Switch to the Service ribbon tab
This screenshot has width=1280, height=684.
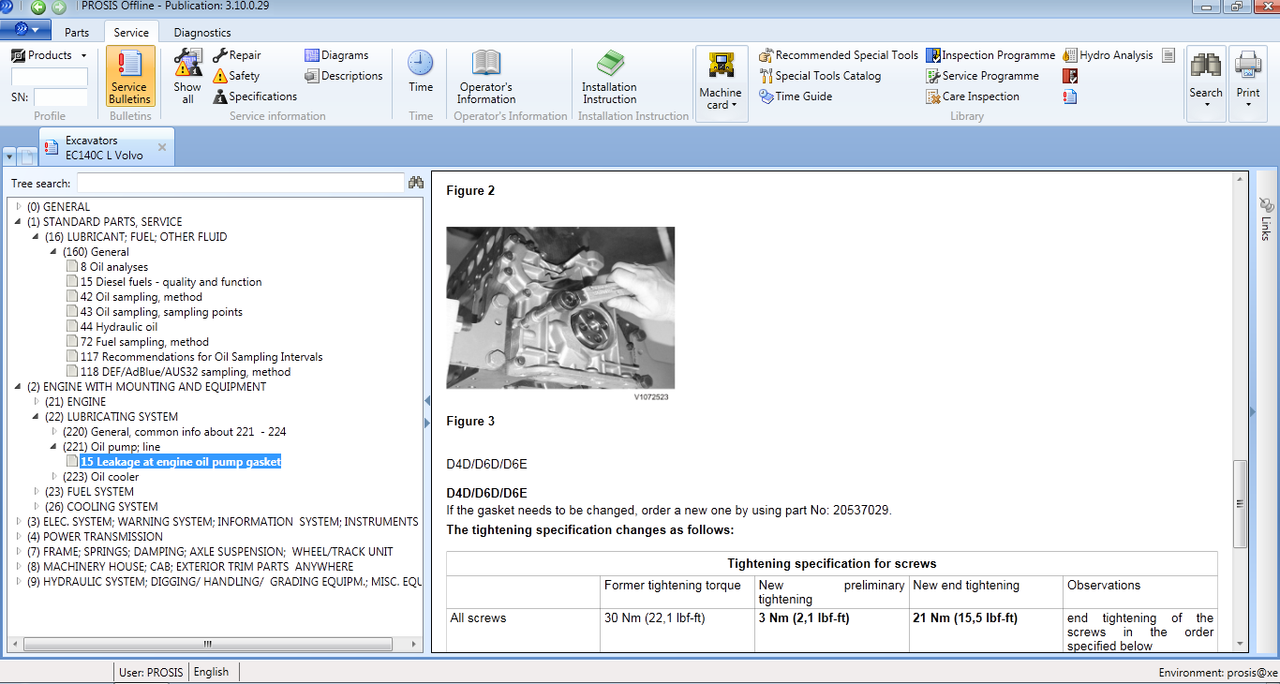[131, 32]
